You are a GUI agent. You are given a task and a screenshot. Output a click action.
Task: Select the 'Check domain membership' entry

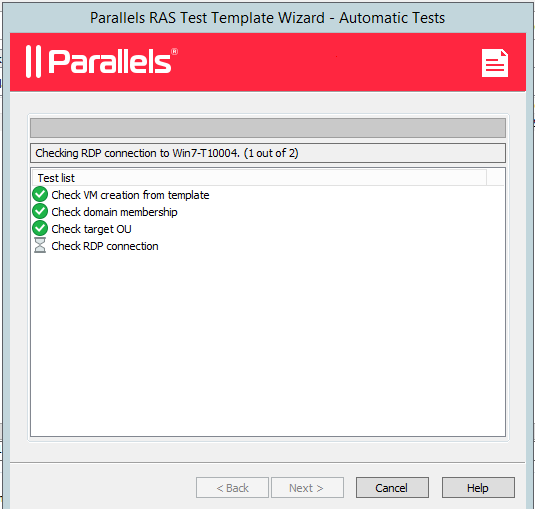114,212
